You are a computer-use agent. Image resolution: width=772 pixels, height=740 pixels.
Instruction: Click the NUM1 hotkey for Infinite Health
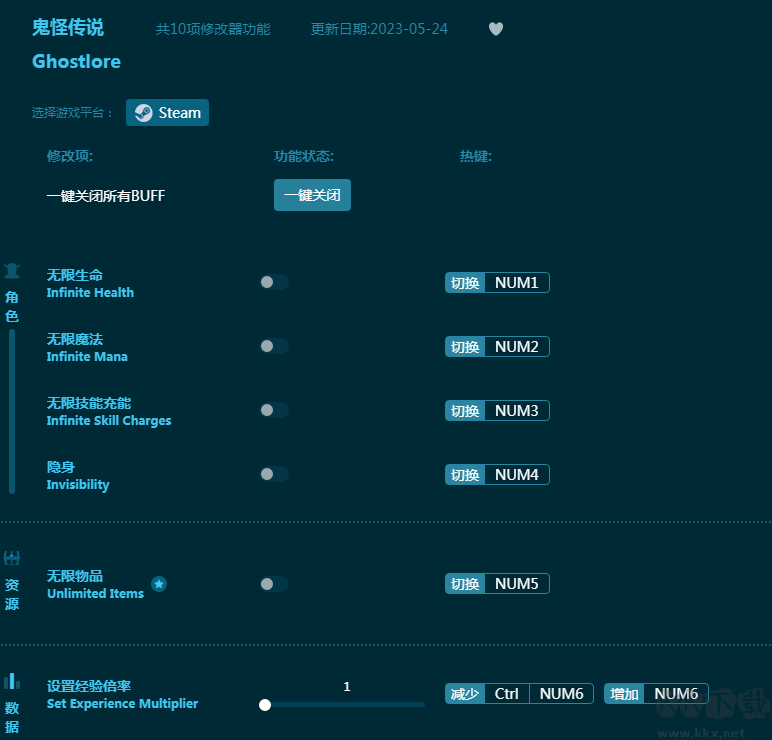[516, 283]
